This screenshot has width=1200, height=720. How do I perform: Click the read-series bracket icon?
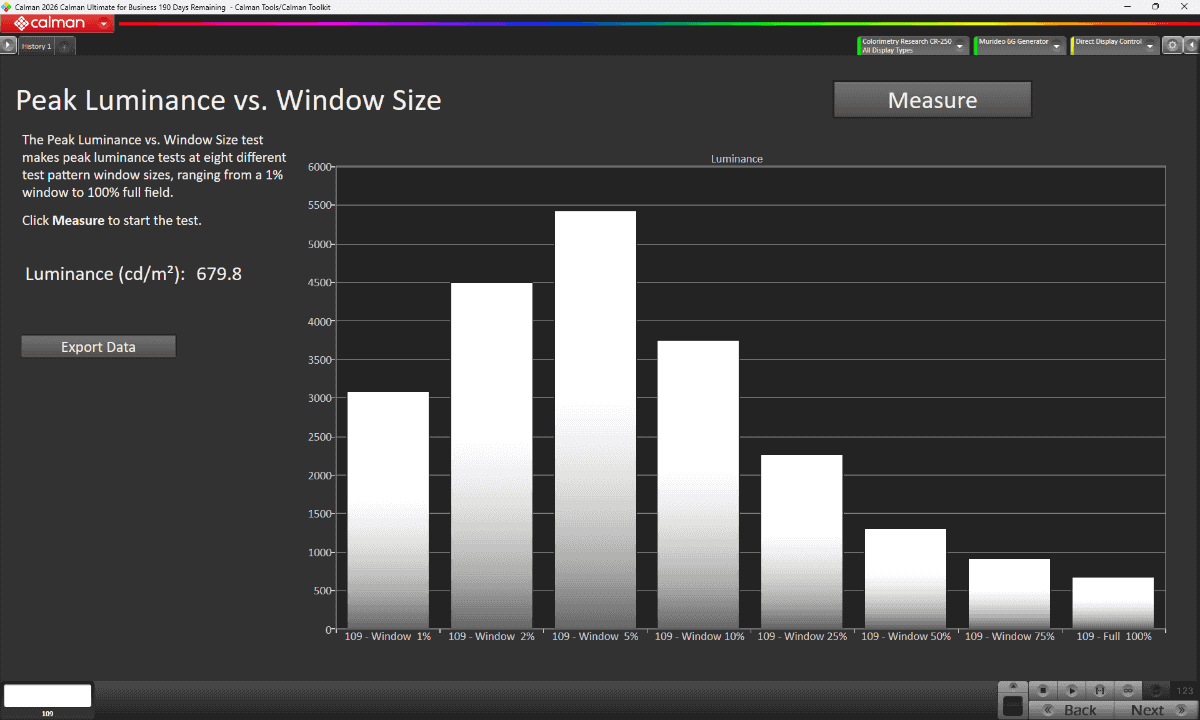click(x=1099, y=690)
